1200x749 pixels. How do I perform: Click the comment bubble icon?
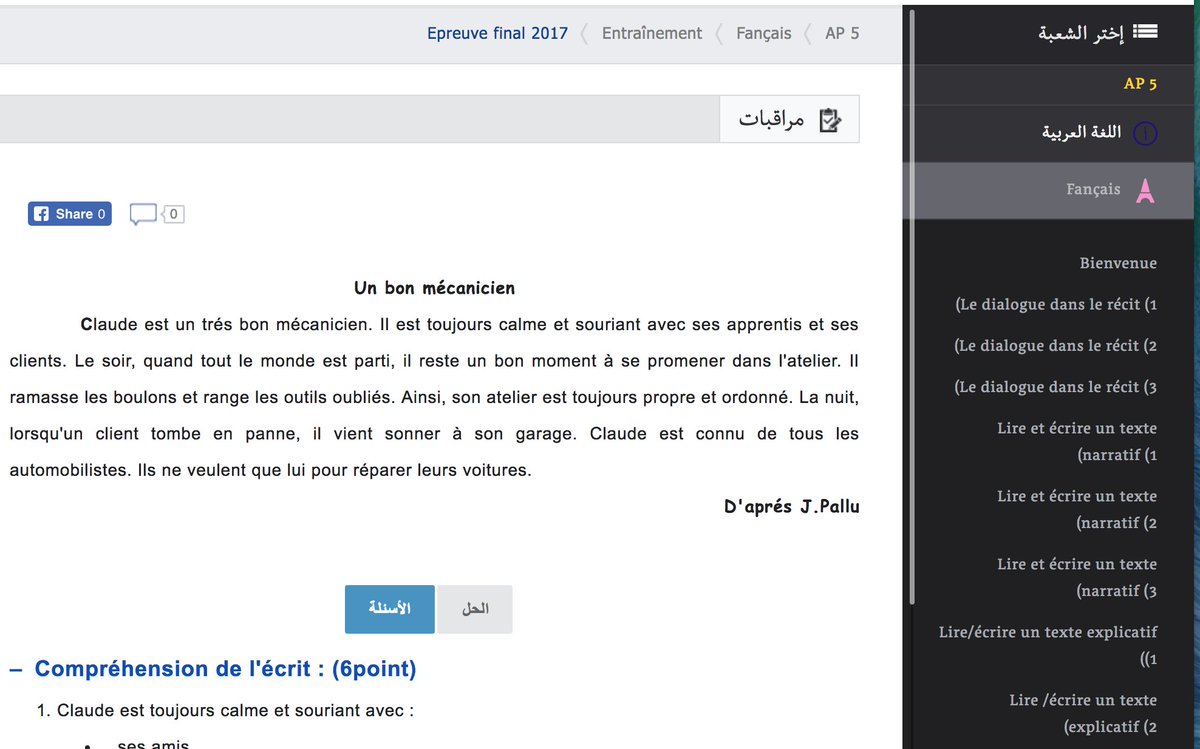pos(144,214)
